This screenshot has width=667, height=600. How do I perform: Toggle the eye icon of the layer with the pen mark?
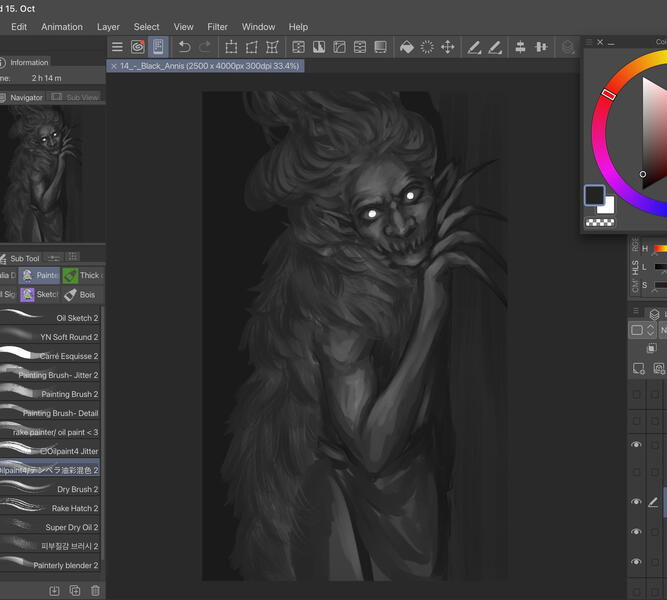636,502
